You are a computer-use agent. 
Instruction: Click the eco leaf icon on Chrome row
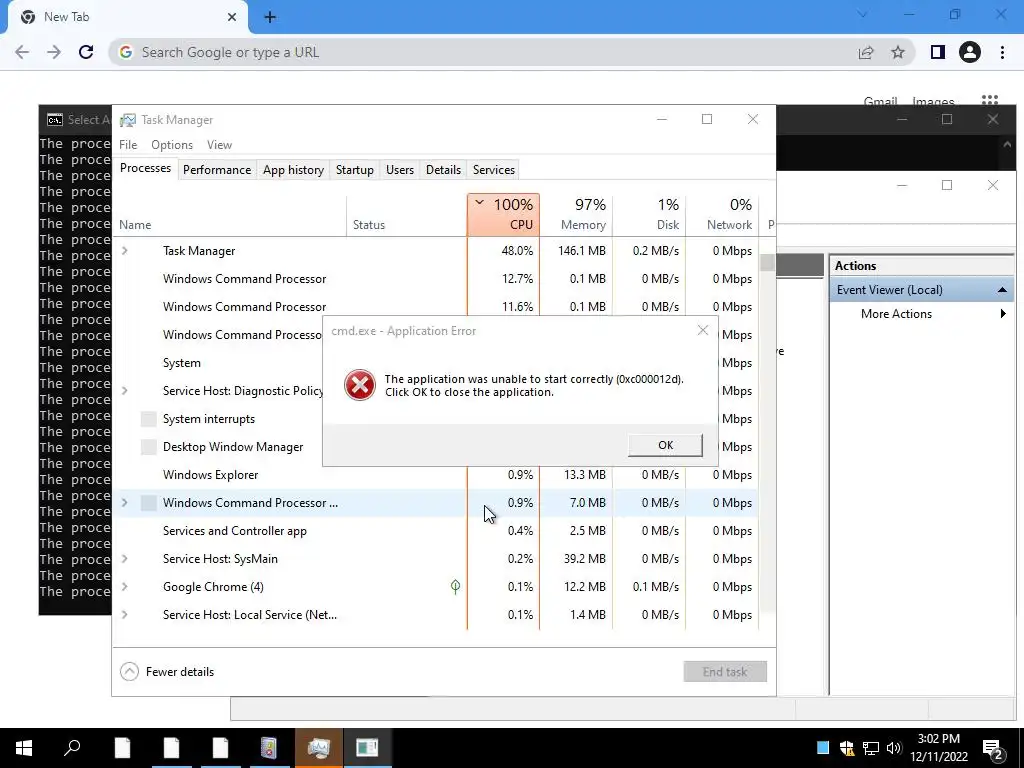coord(455,586)
